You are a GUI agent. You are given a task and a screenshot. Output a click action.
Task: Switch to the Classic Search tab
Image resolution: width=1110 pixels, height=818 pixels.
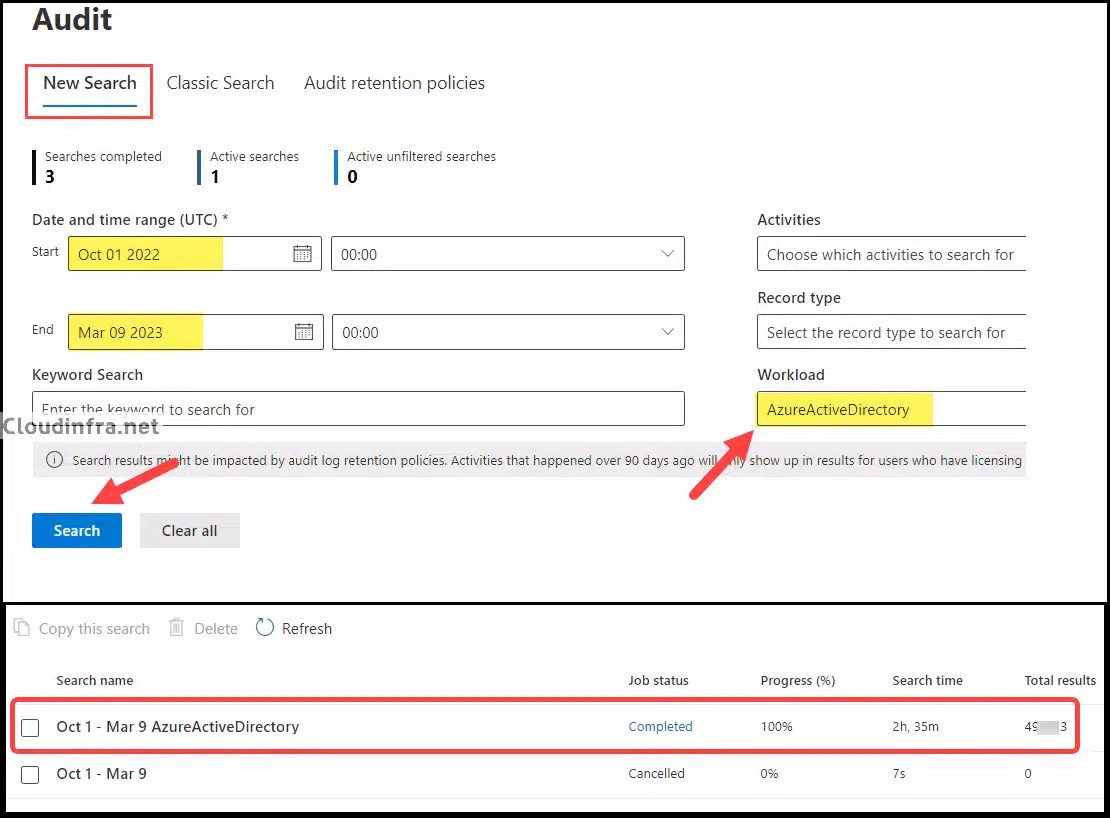tap(220, 84)
